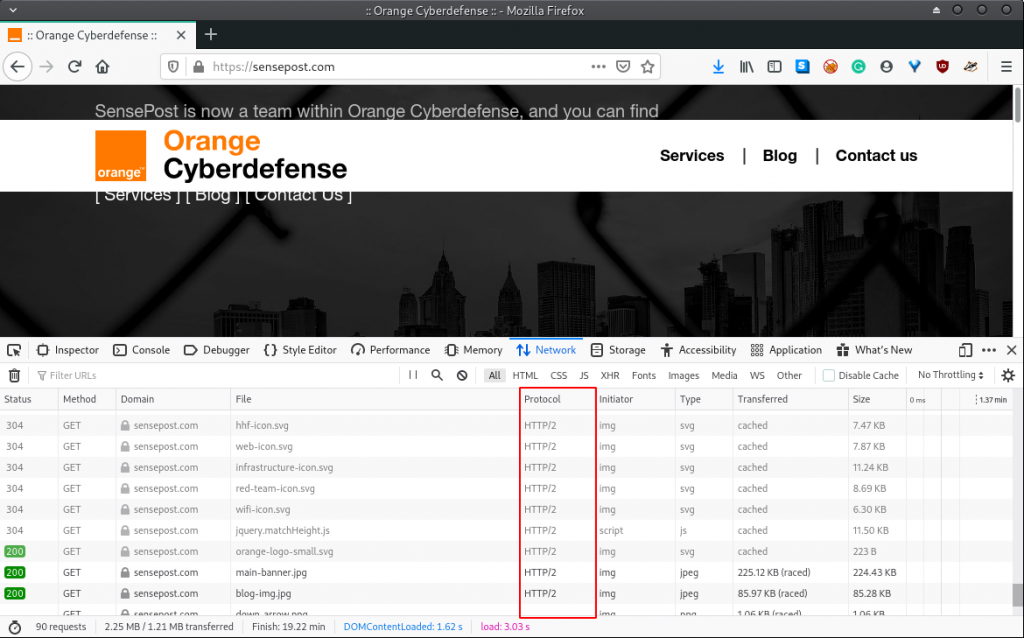Screen dimensions: 1024x638
Task: Click the Services link in header
Action: (x=692, y=156)
